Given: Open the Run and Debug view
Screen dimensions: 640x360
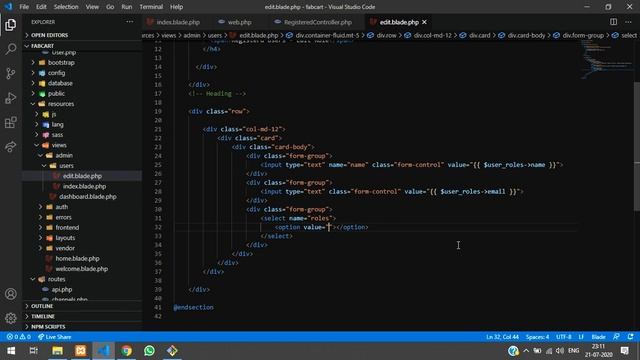Looking at the screenshot, I should click(x=11, y=98).
